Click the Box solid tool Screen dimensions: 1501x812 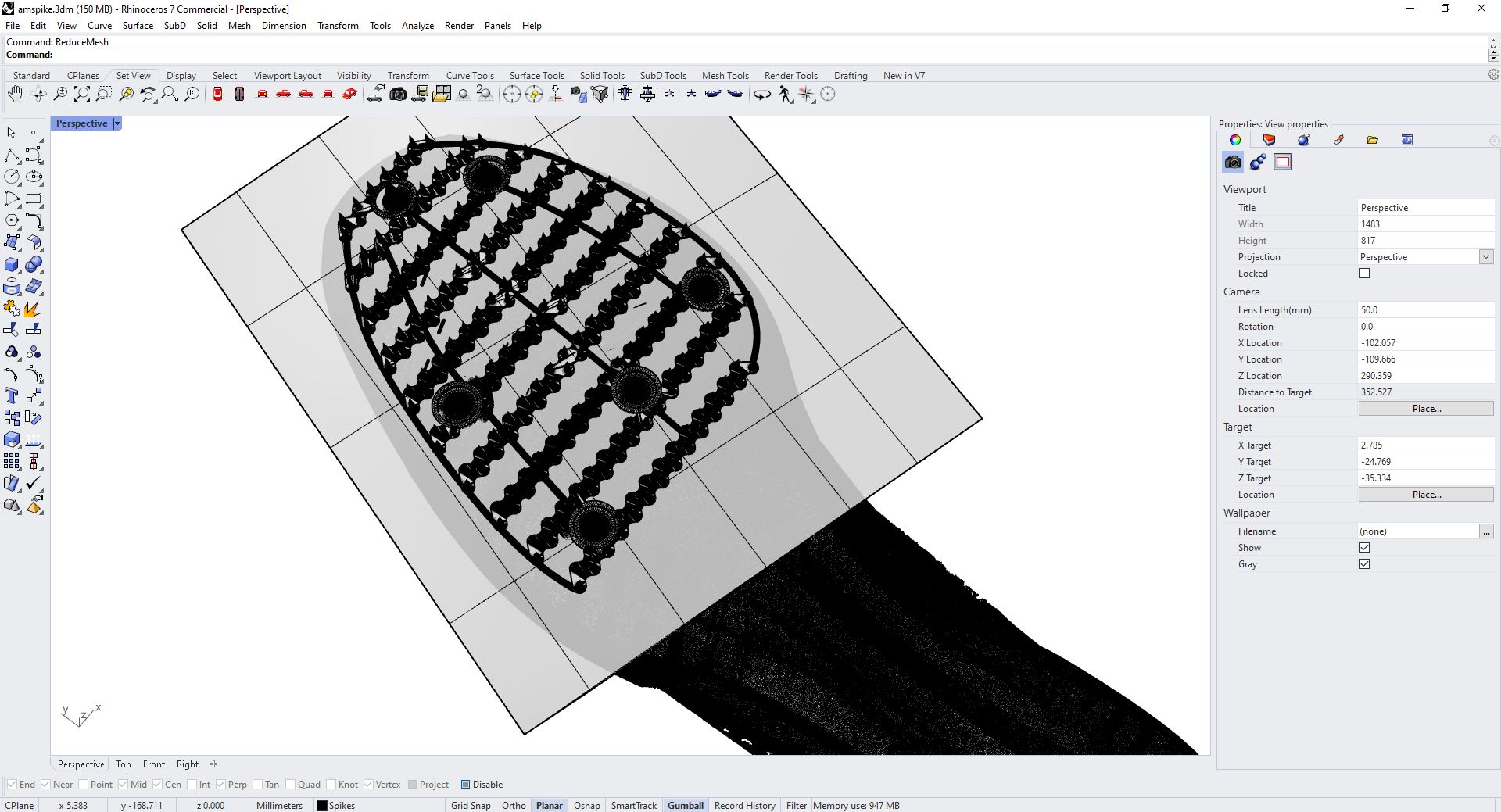pos(12,265)
